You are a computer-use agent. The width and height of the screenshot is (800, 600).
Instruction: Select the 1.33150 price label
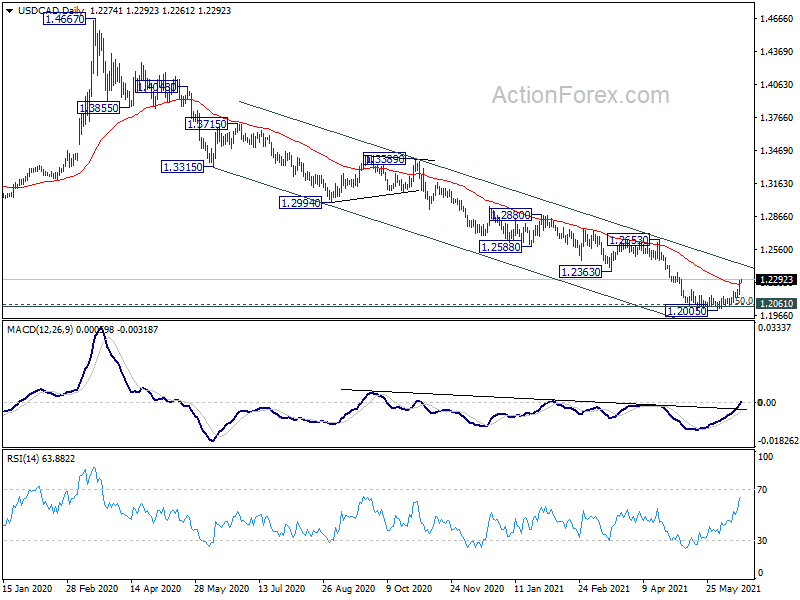click(x=183, y=167)
